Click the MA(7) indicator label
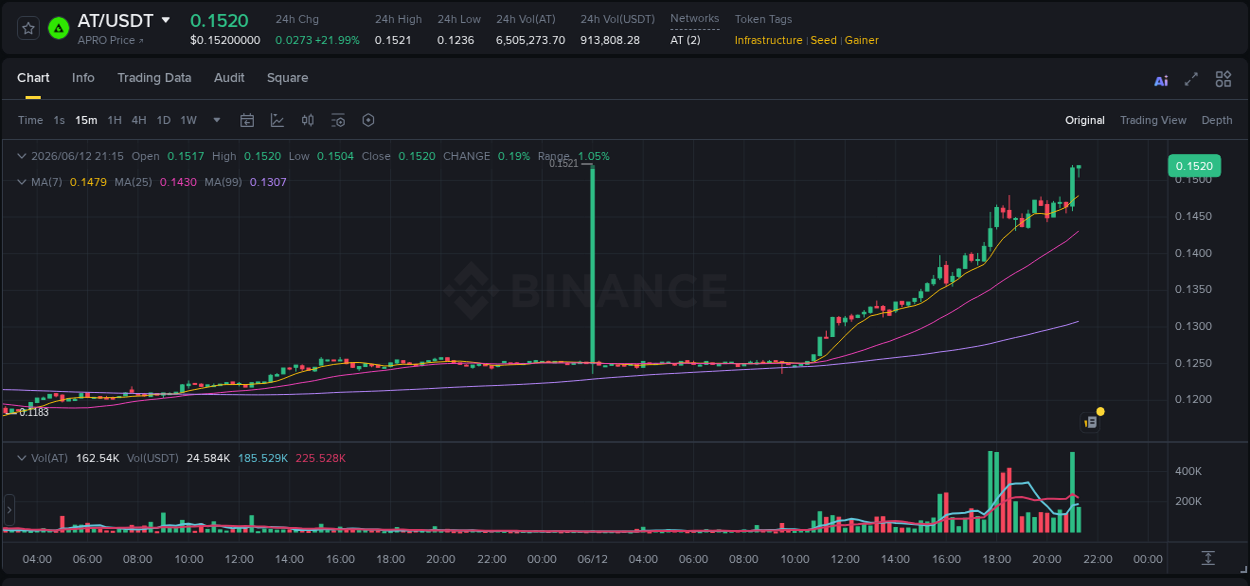 coord(46,182)
